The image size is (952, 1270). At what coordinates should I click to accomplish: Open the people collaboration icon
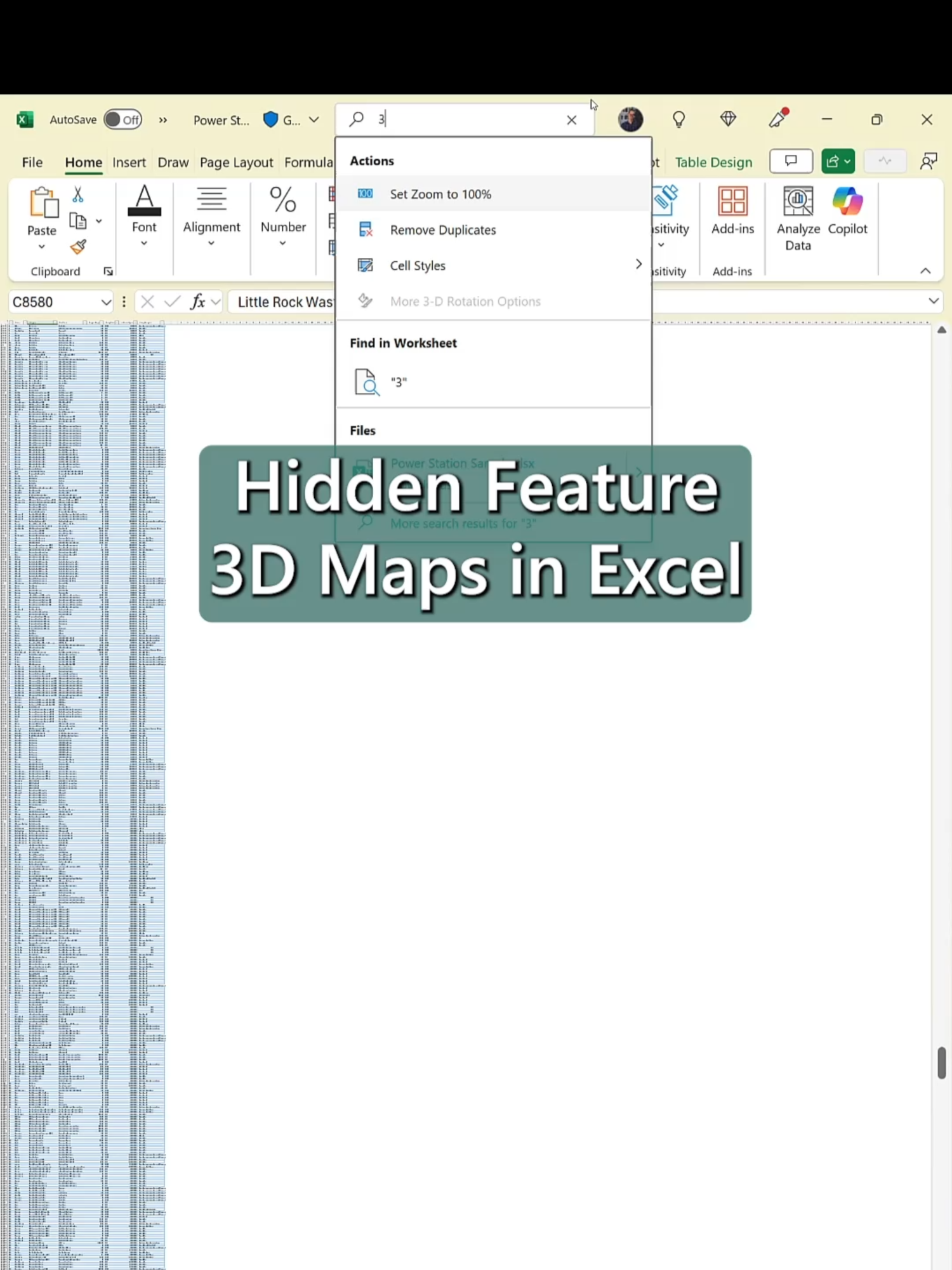tap(929, 161)
